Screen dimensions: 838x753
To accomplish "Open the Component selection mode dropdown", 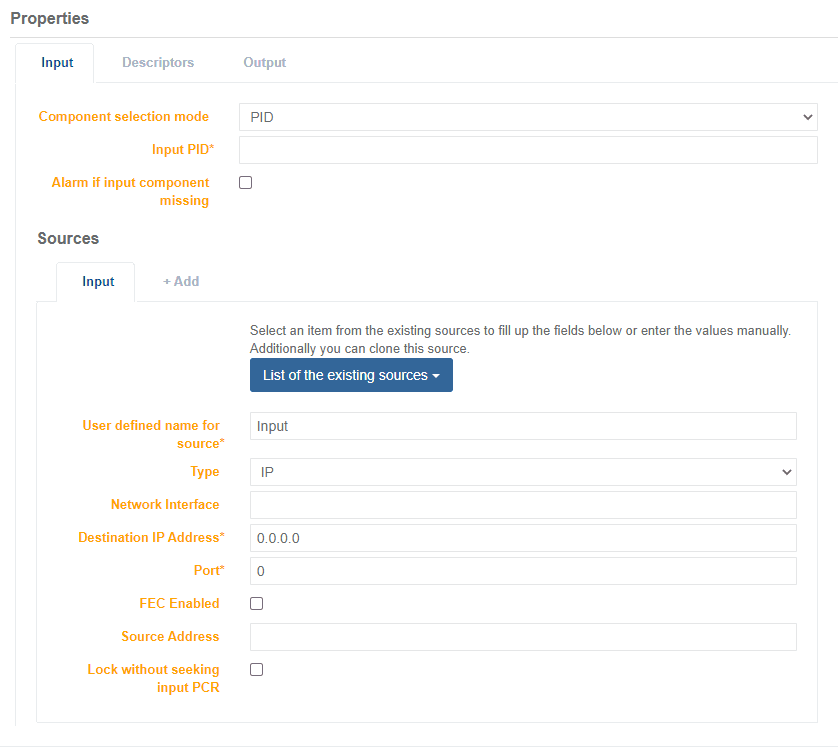I will click(527, 116).
